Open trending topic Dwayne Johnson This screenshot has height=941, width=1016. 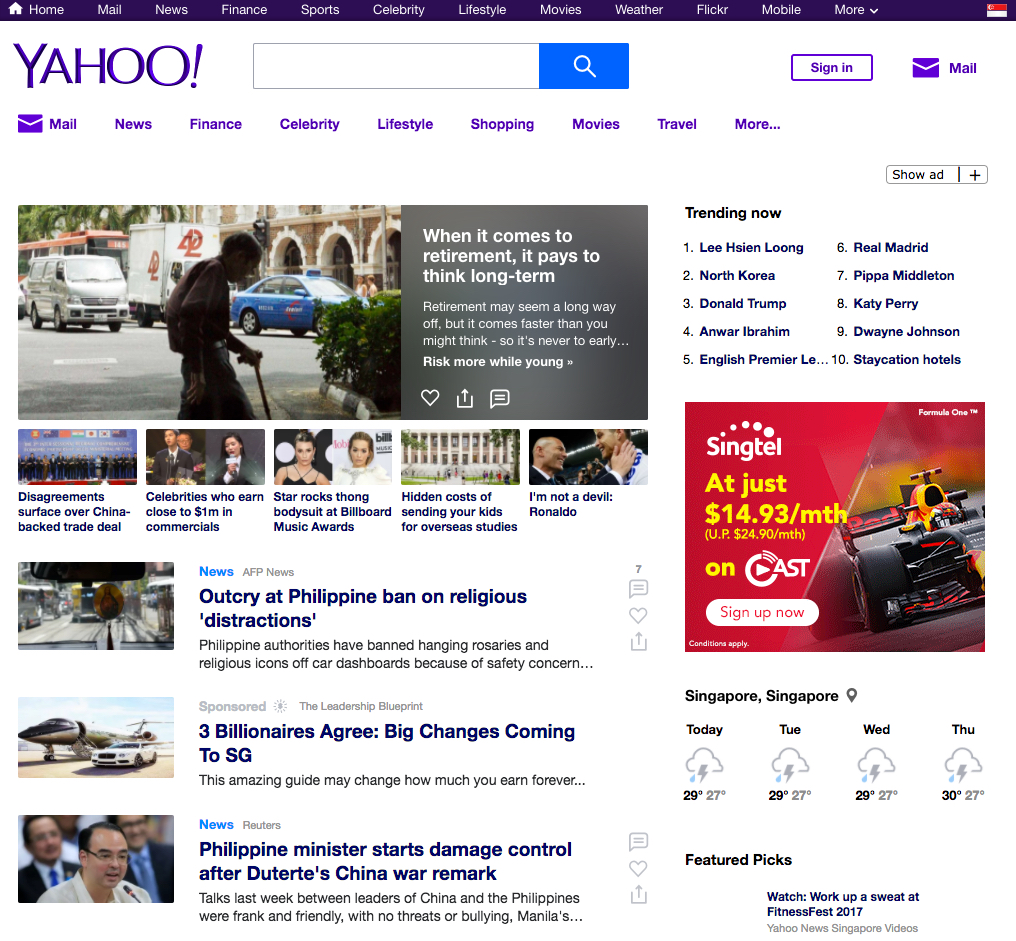[906, 331]
